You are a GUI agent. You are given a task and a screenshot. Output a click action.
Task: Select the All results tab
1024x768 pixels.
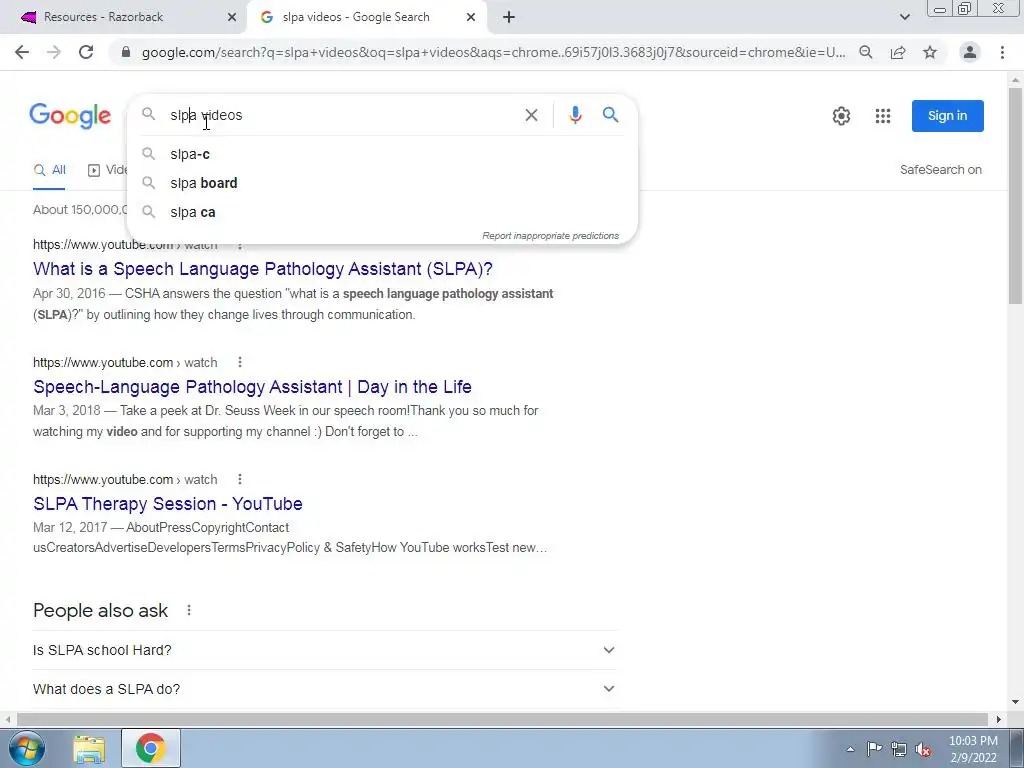[50, 170]
